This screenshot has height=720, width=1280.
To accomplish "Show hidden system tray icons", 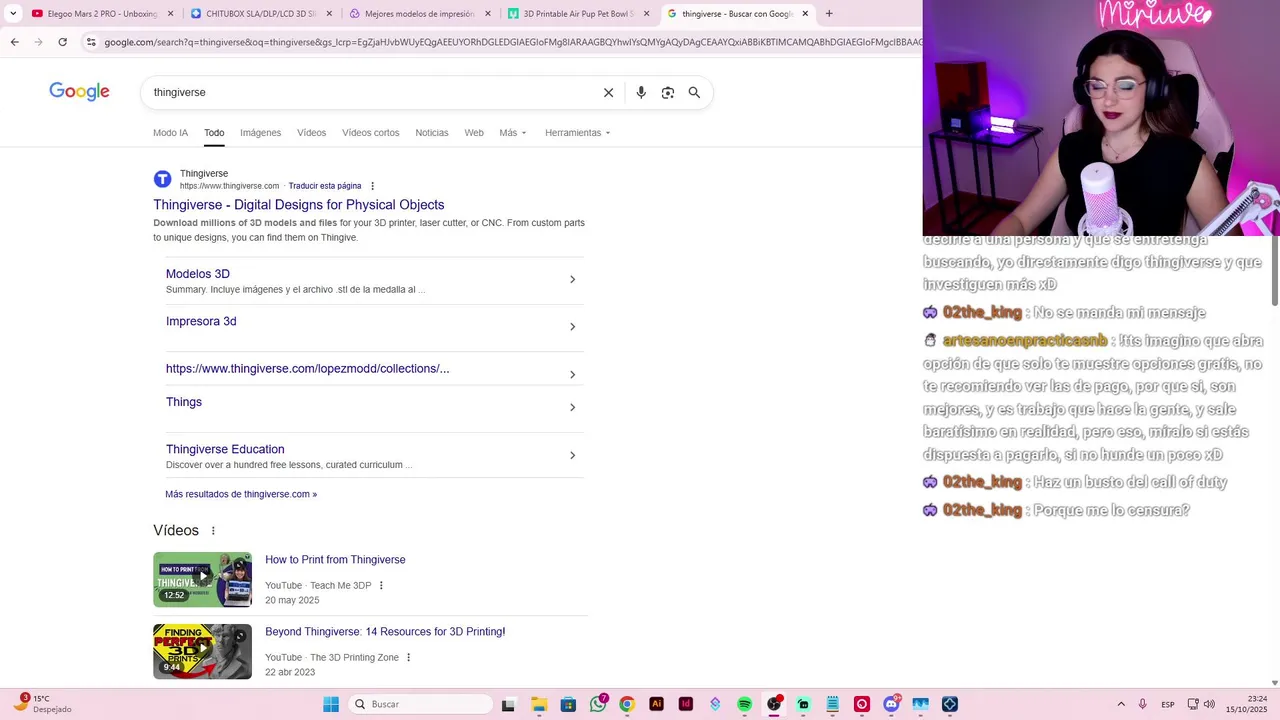I will (1121, 704).
